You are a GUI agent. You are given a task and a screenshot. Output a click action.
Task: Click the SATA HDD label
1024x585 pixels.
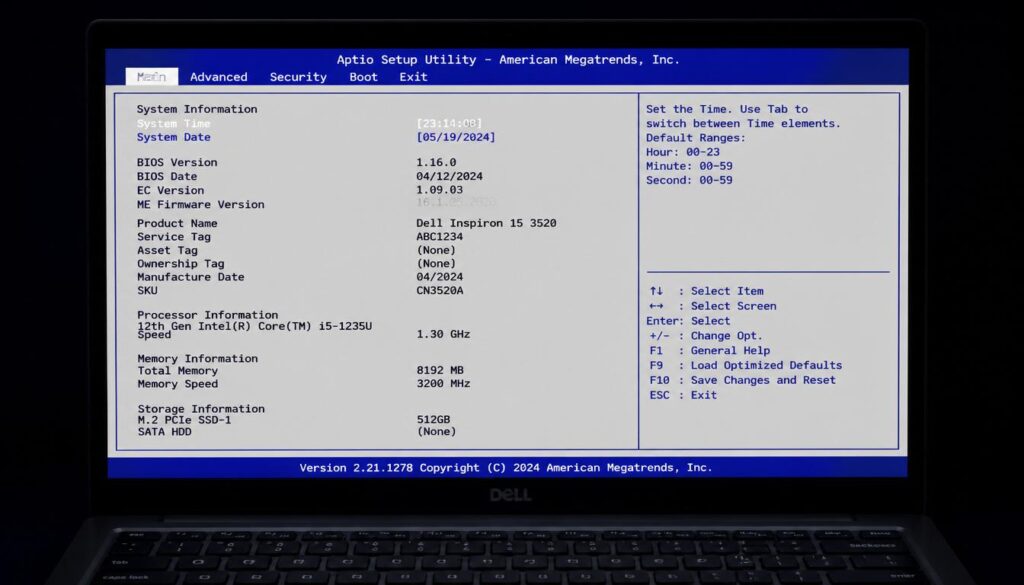165,432
